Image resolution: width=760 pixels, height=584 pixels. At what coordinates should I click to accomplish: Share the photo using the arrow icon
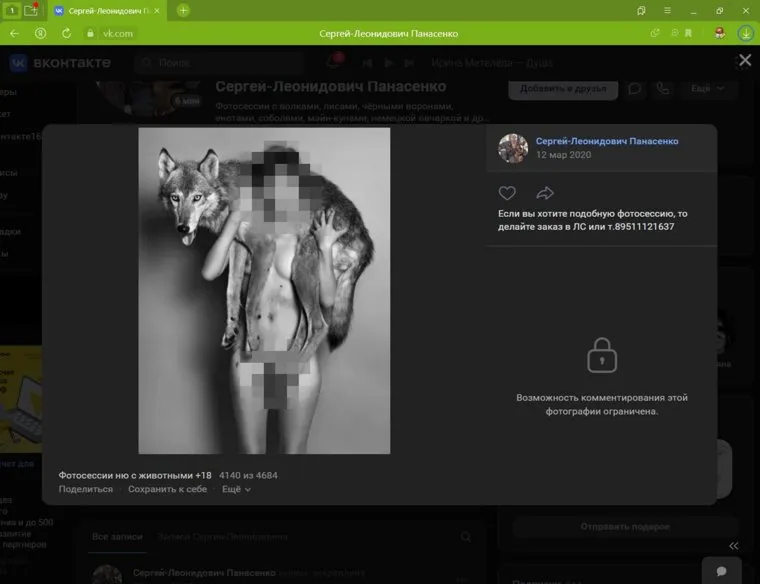545,193
